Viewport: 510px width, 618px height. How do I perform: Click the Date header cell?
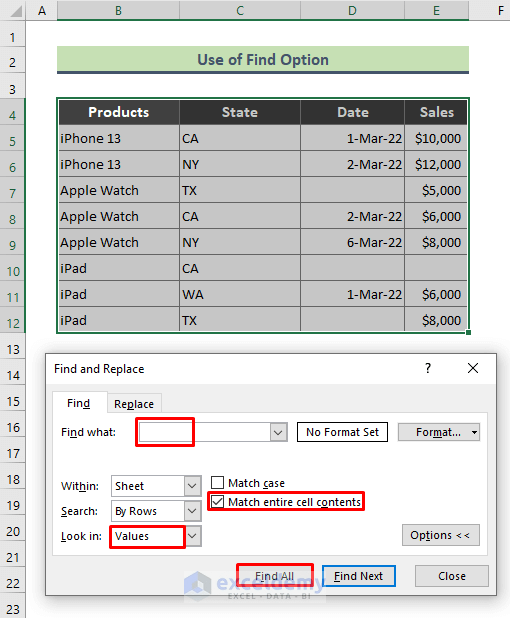(352, 112)
